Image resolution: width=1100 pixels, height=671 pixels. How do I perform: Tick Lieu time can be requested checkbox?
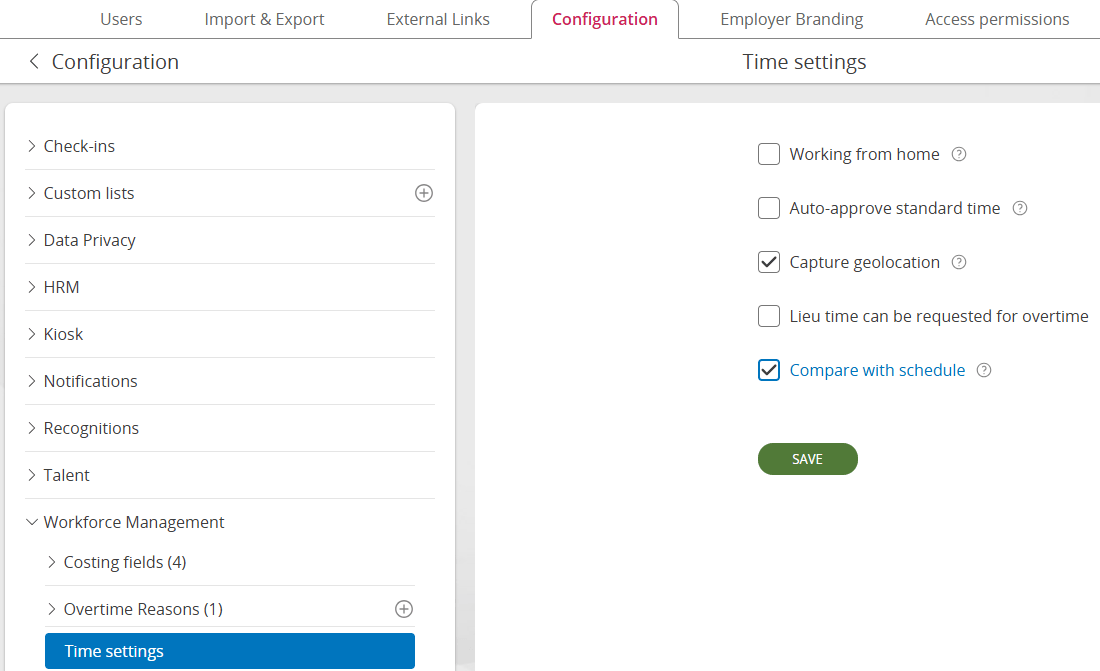pos(769,316)
